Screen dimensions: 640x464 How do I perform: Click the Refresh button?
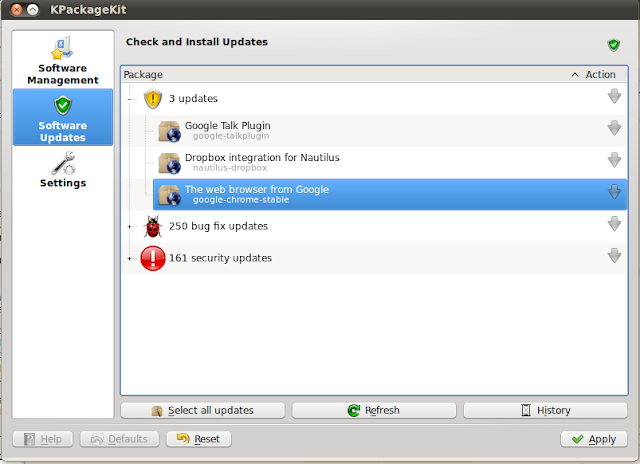374,411
